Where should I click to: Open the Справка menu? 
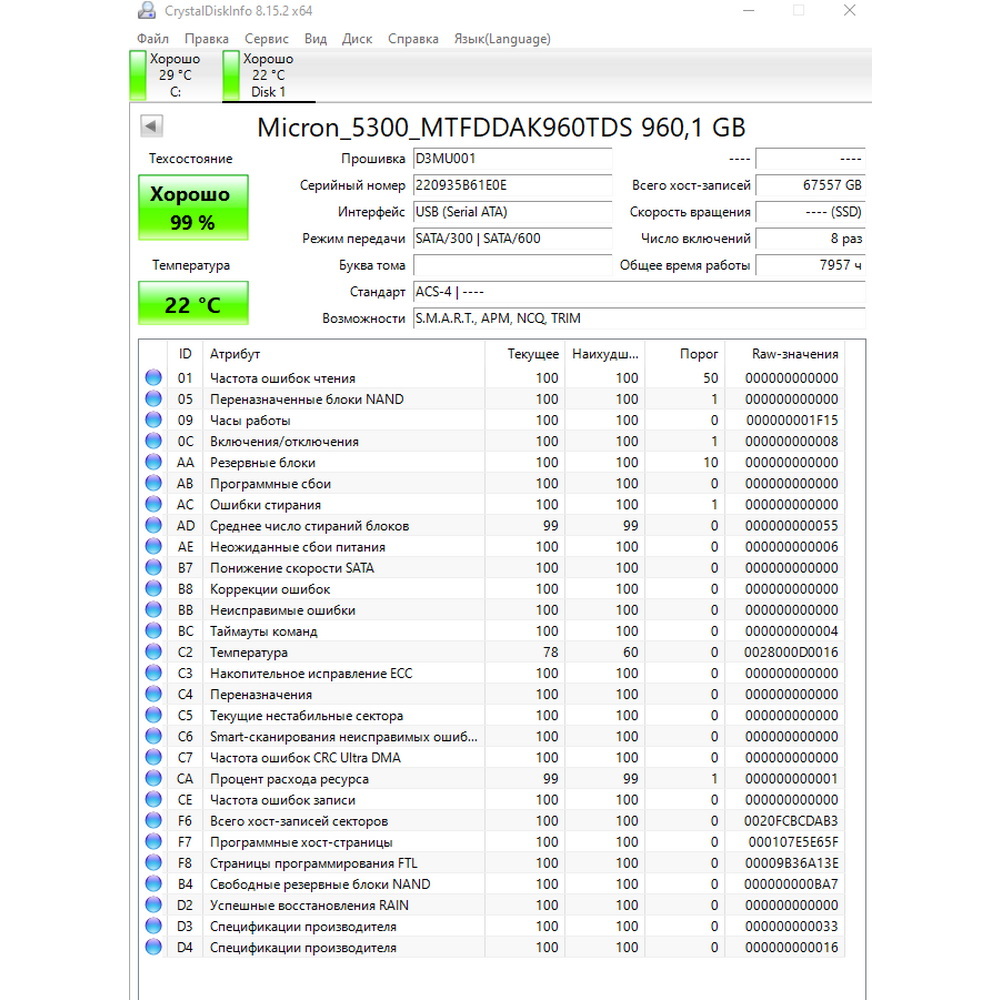tap(413, 39)
